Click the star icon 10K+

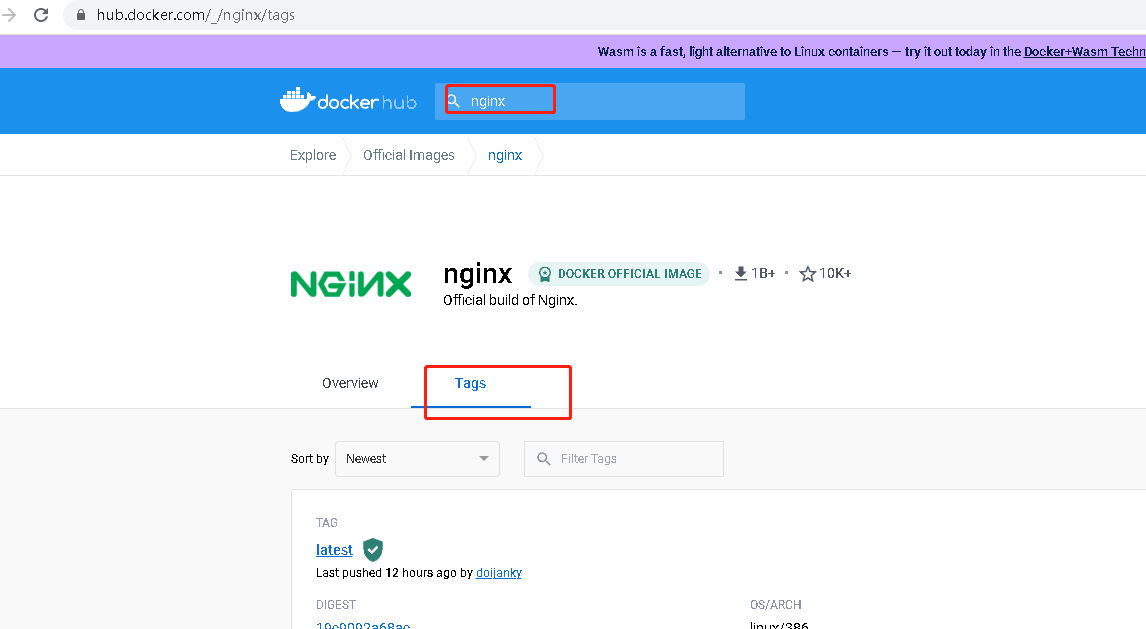coord(808,274)
